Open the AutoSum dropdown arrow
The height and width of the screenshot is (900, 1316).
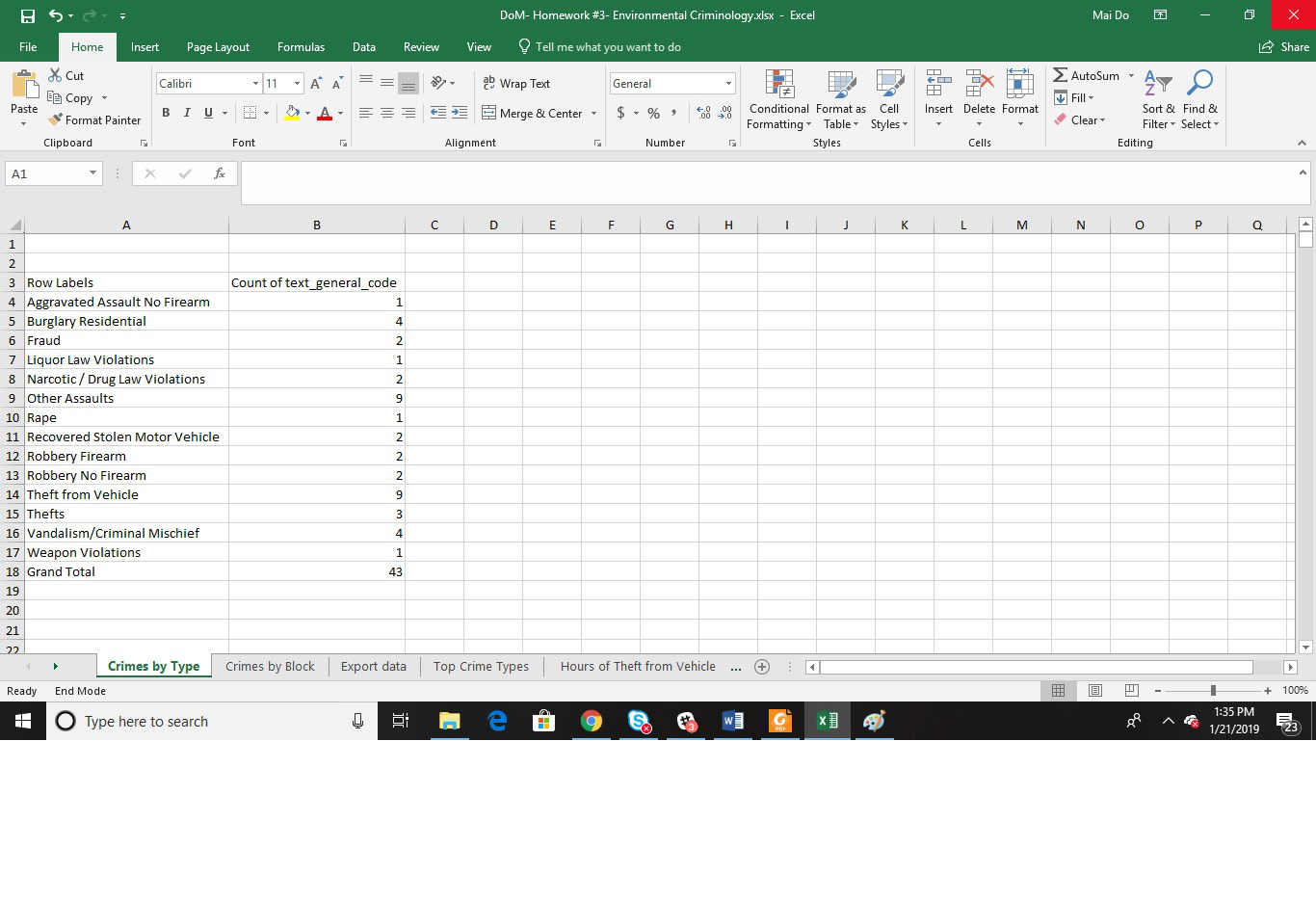pos(1131,75)
